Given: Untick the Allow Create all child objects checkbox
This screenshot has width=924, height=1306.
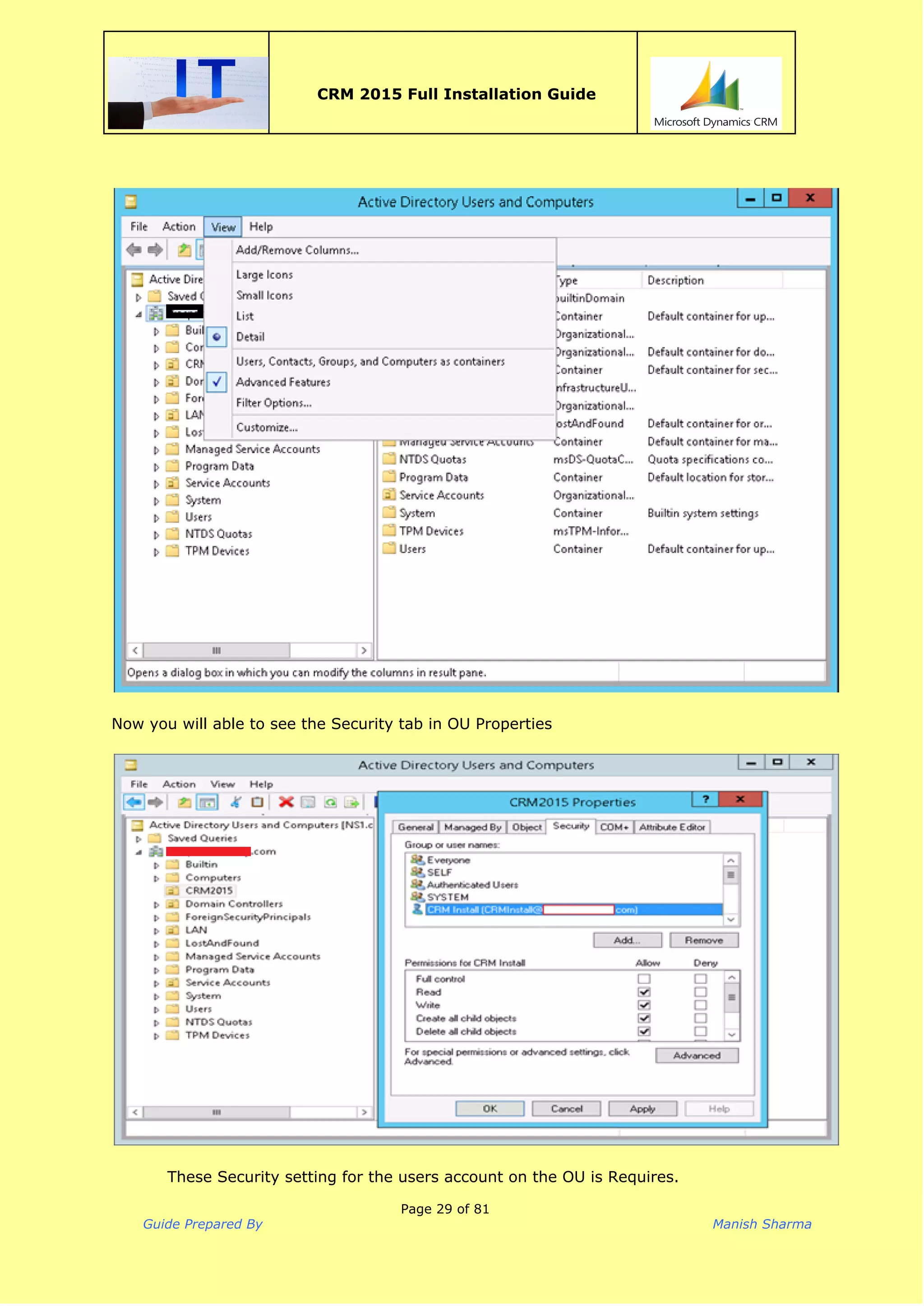Looking at the screenshot, I should click(644, 1018).
